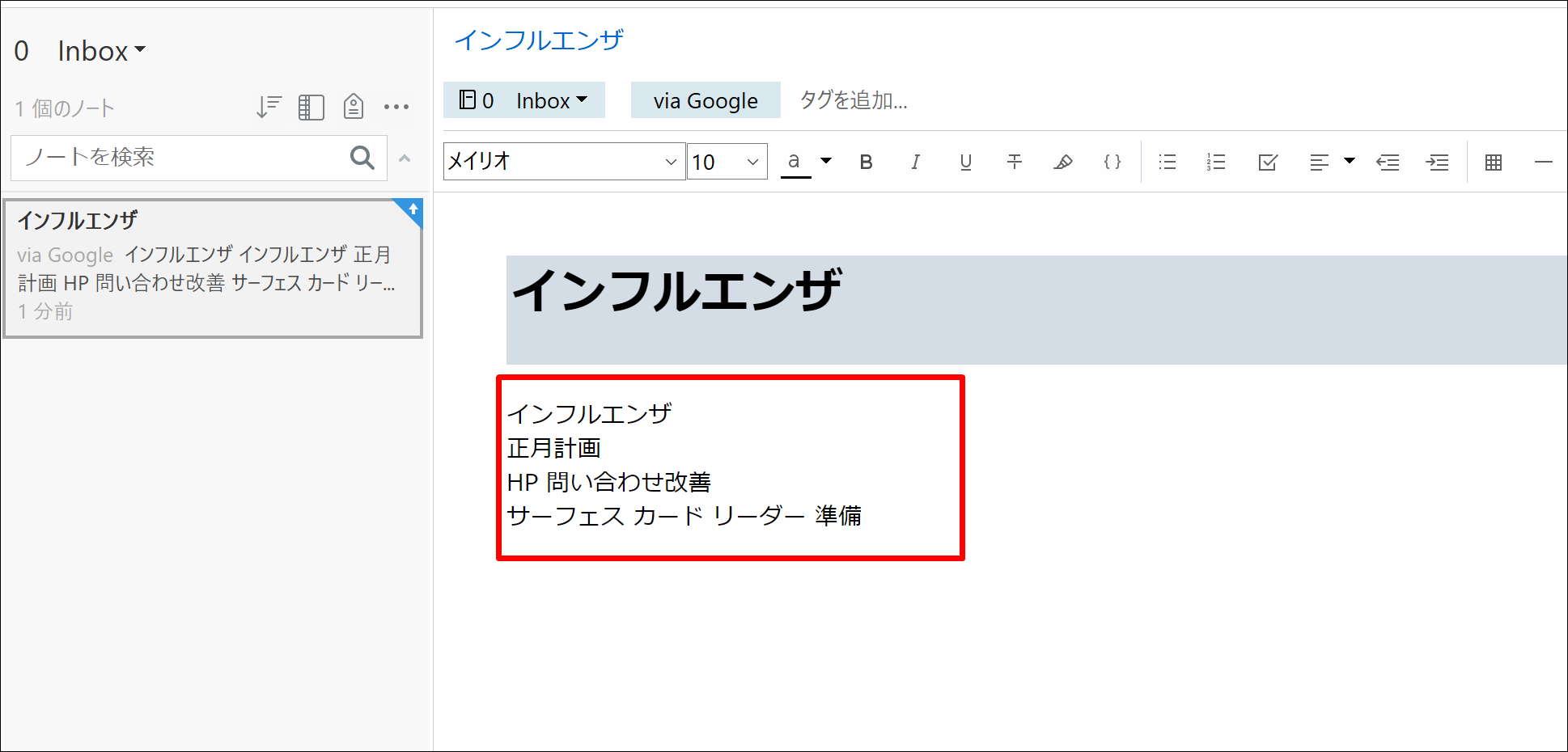
Task: Switch the note list layout view icon
Action: pyautogui.click(x=311, y=107)
